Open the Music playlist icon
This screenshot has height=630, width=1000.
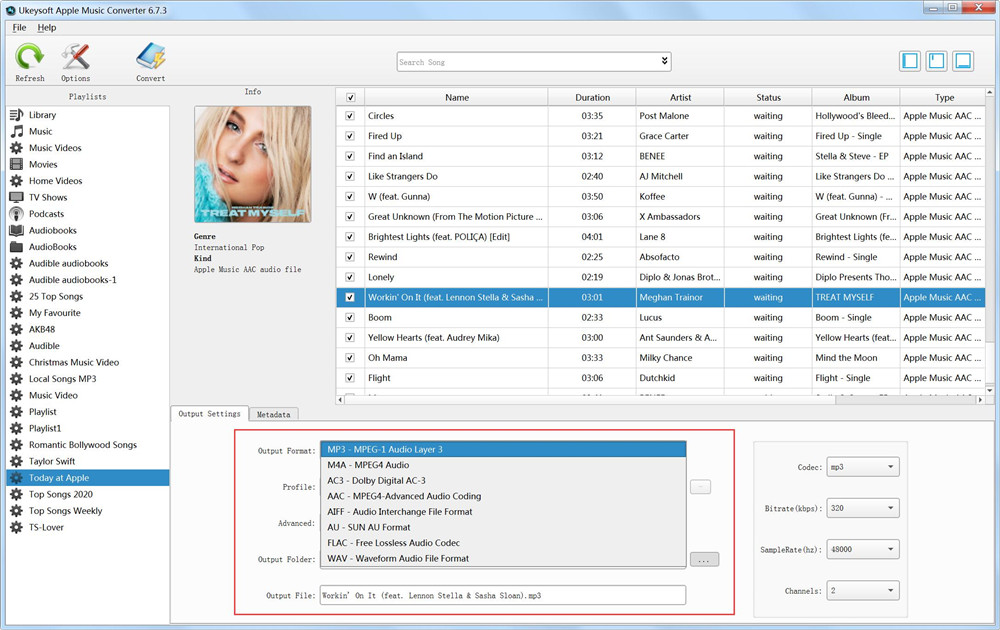[17, 131]
